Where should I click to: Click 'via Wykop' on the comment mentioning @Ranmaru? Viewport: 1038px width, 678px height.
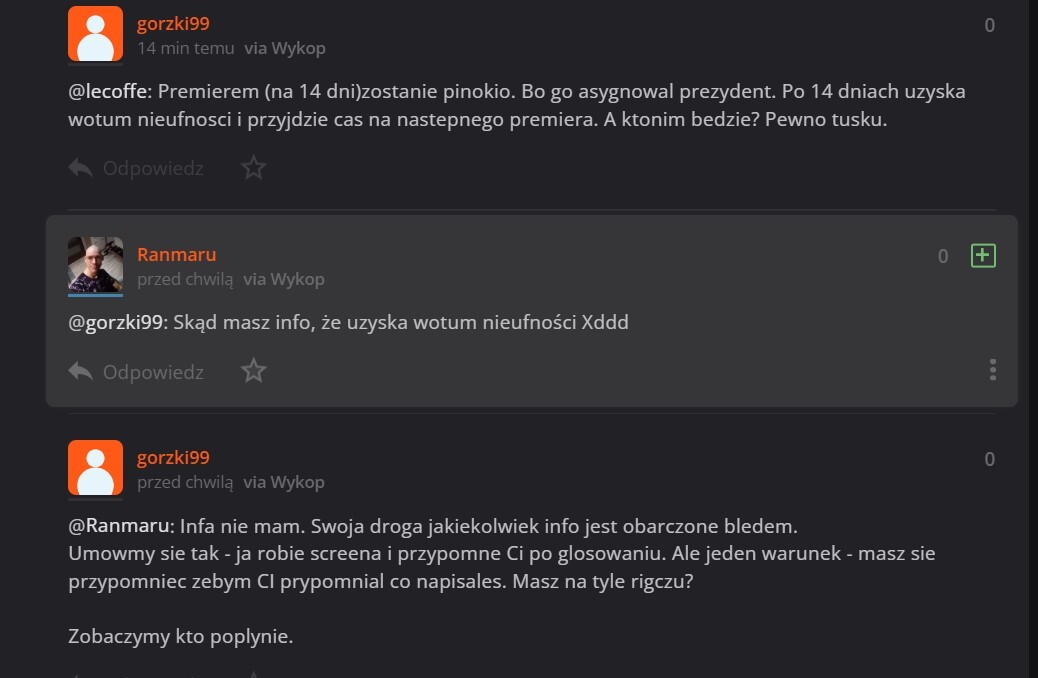(x=284, y=482)
